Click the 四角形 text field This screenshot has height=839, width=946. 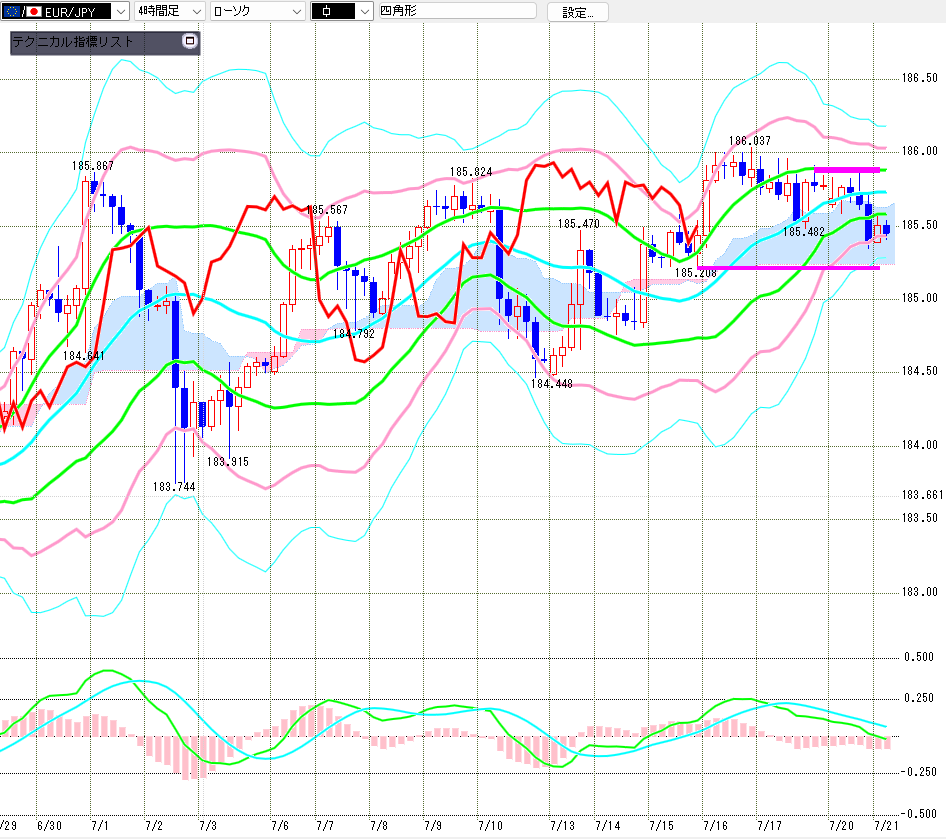(x=457, y=11)
